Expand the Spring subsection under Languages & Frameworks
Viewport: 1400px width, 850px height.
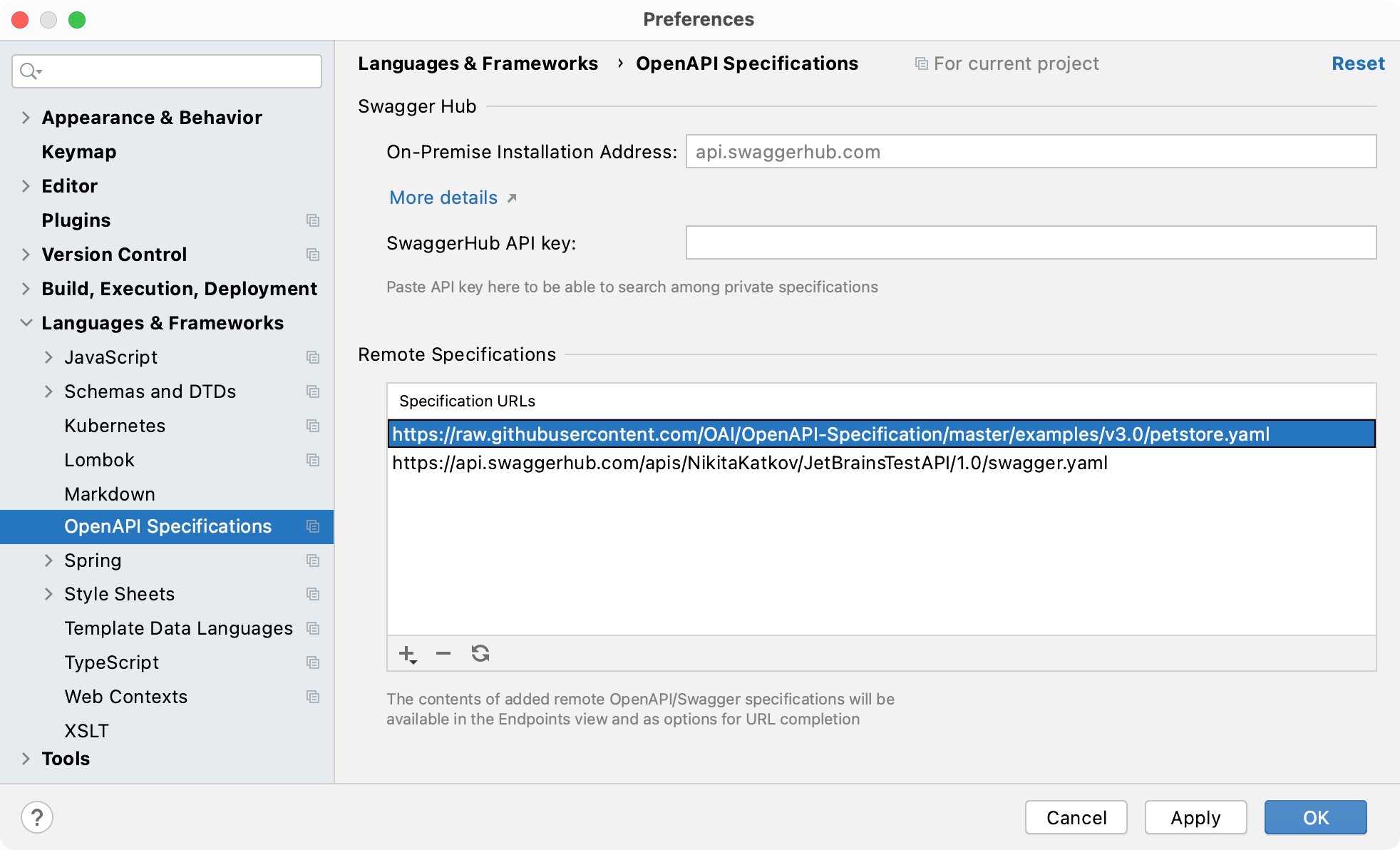pos(50,560)
